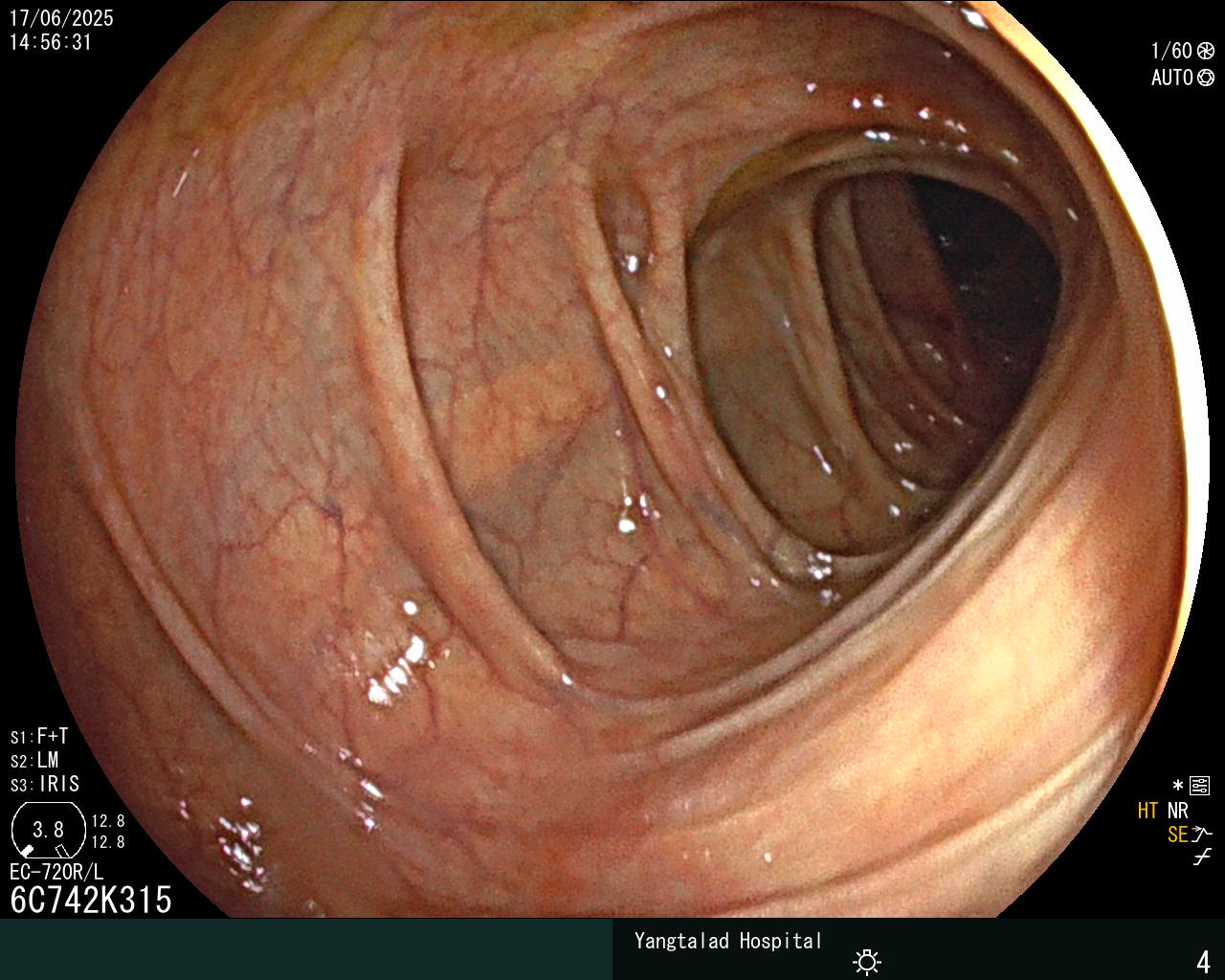Click the 1/60 shutter speed value

point(1171,52)
